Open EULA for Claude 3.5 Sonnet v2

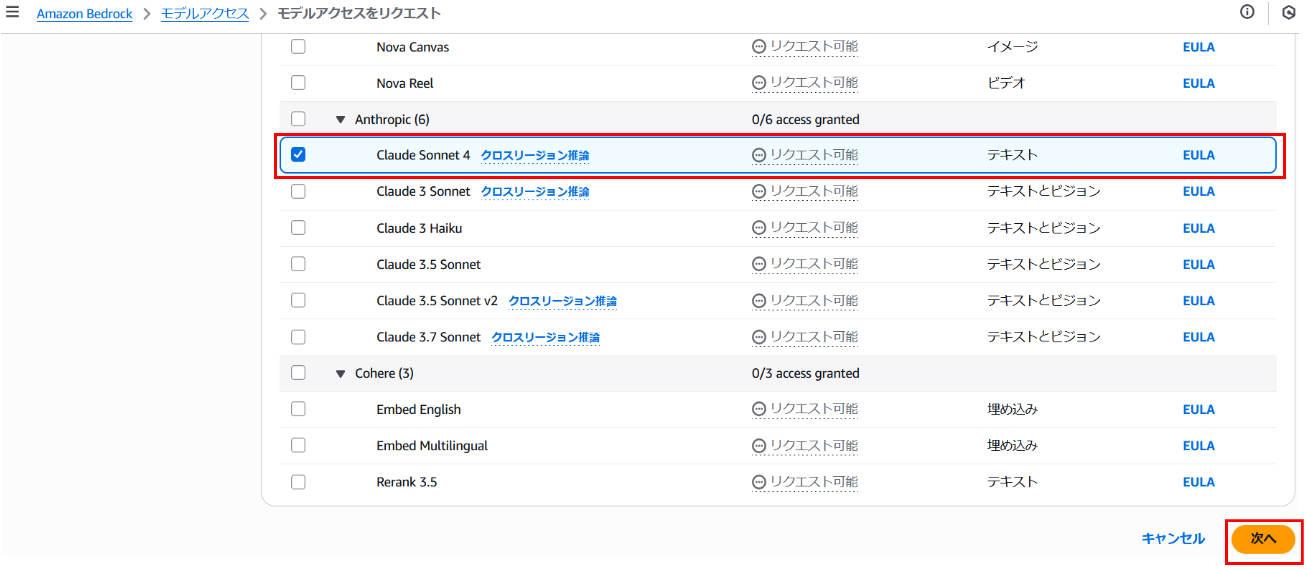1199,301
